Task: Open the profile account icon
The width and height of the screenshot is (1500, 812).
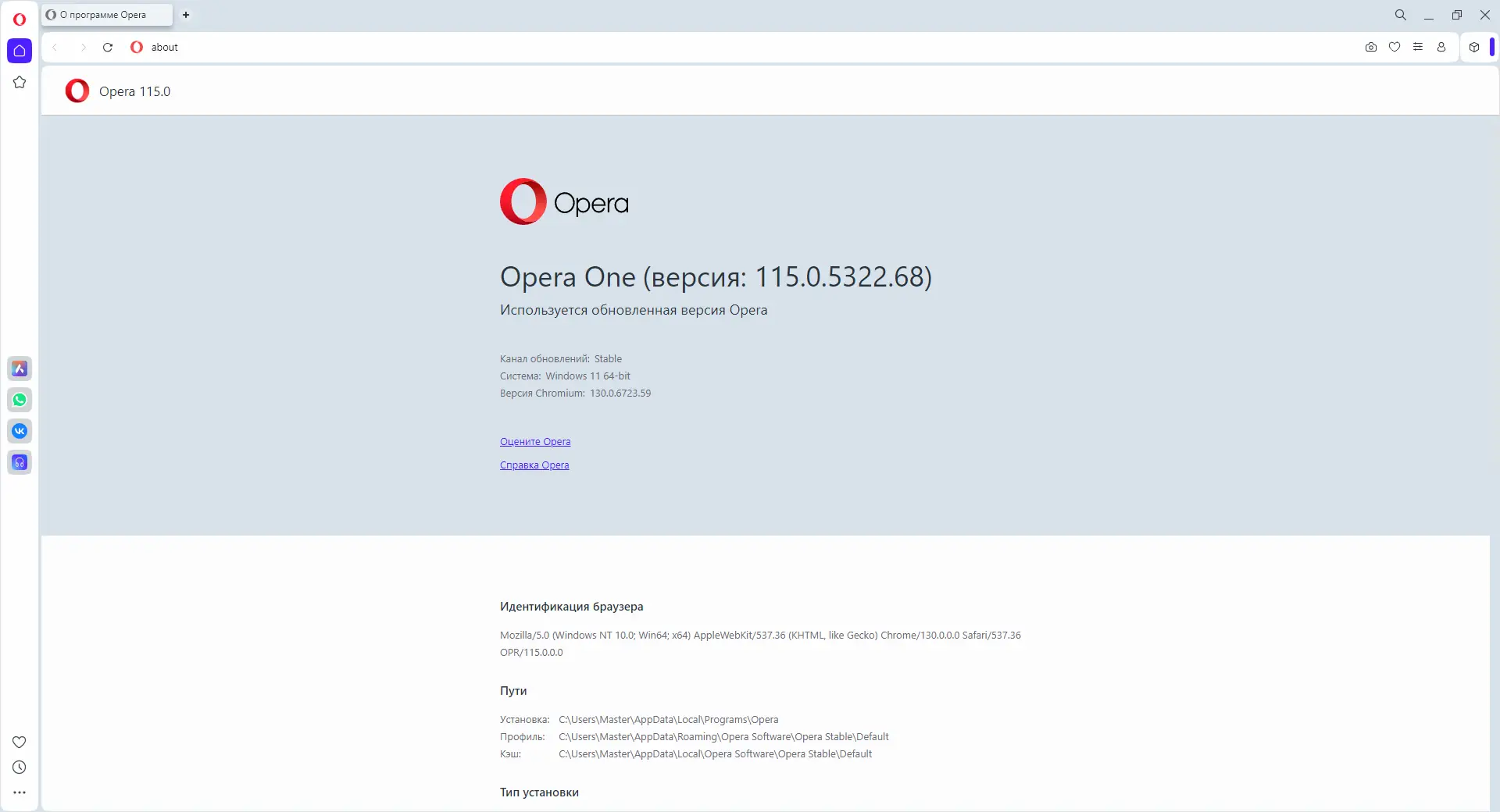Action: tap(1441, 47)
